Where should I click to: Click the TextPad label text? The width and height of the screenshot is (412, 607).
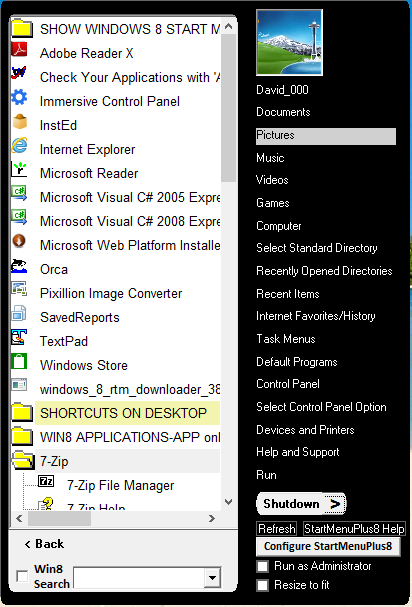point(64,341)
